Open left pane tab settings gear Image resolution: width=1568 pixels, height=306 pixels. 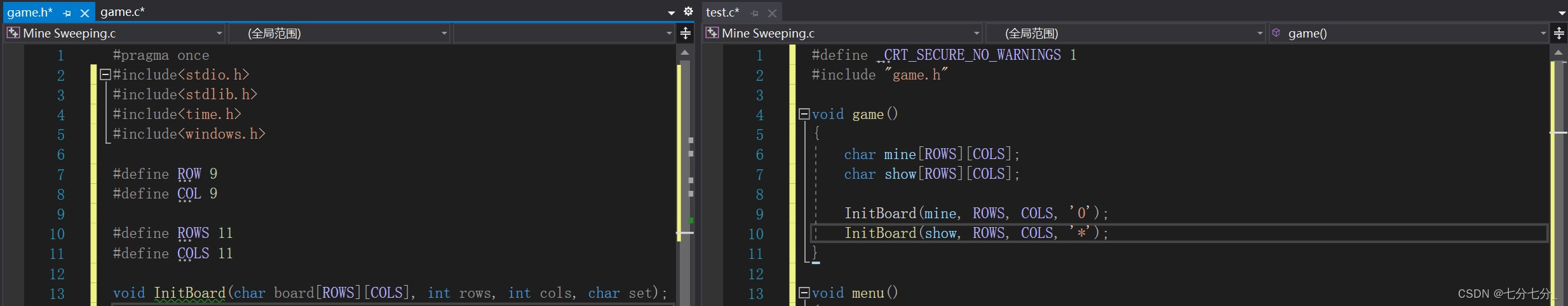tap(688, 11)
